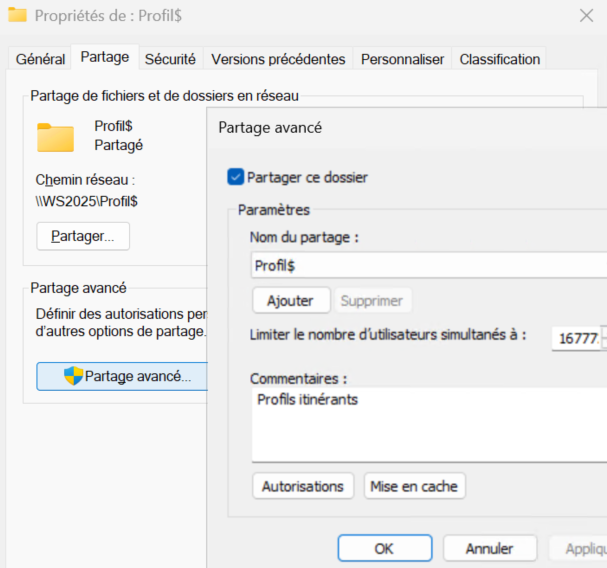
Task: Click the Nom du partage field
Action: coord(428,265)
